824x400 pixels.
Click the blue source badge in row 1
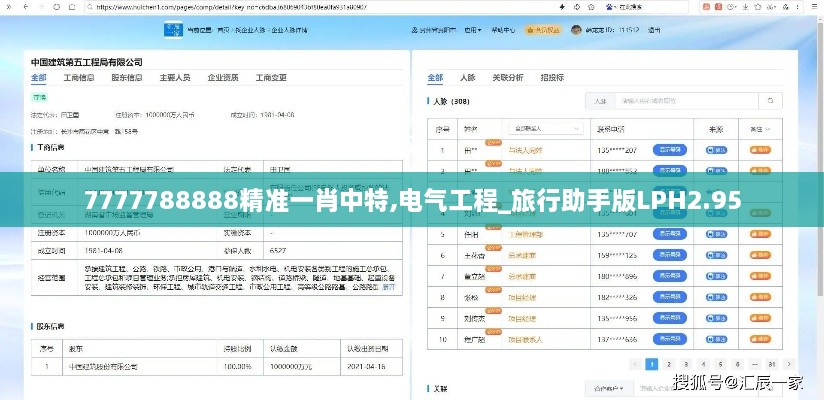point(717,150)
